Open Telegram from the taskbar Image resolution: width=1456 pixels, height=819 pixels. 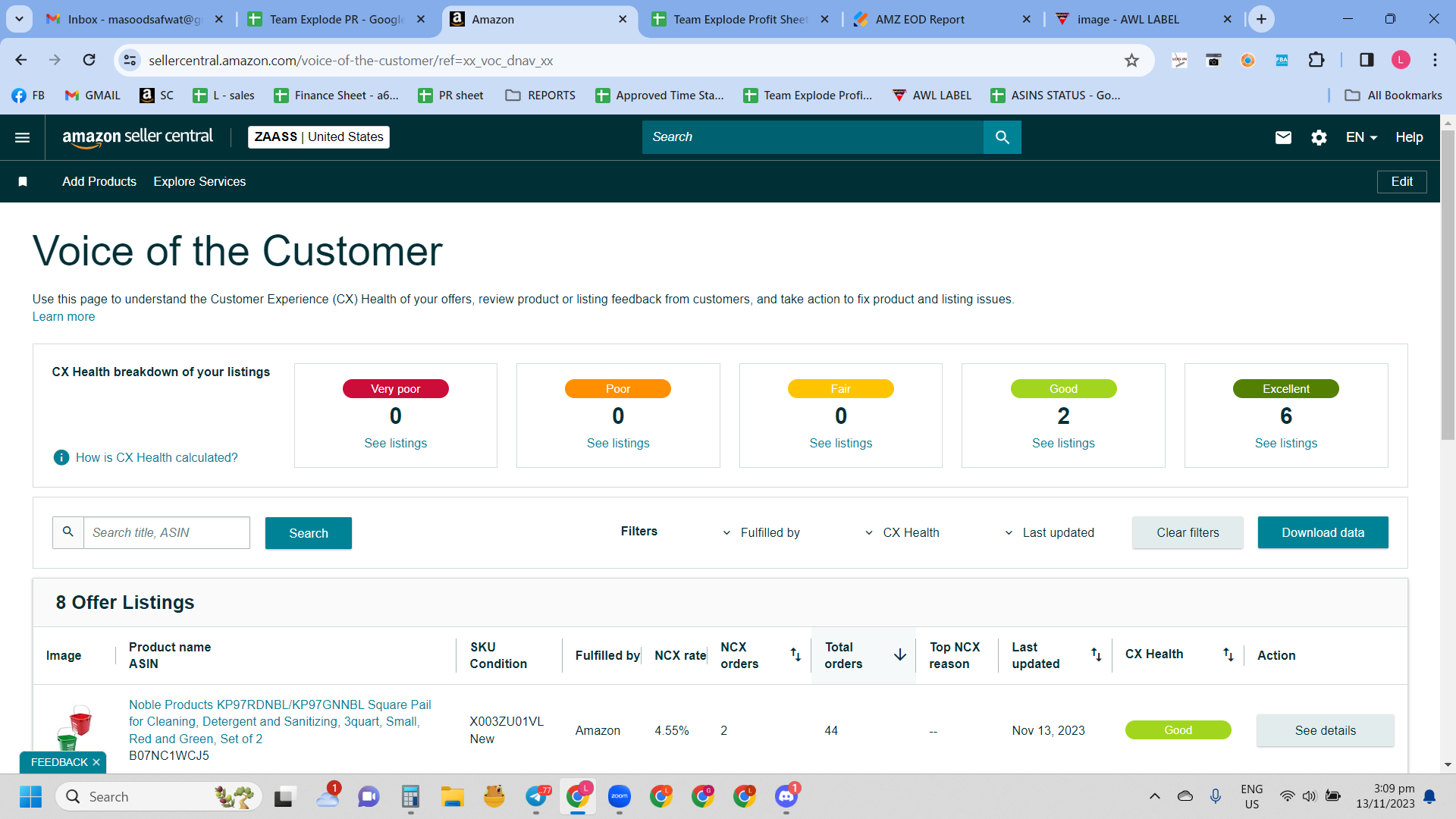pyautogui.click(x=538, y=797)
